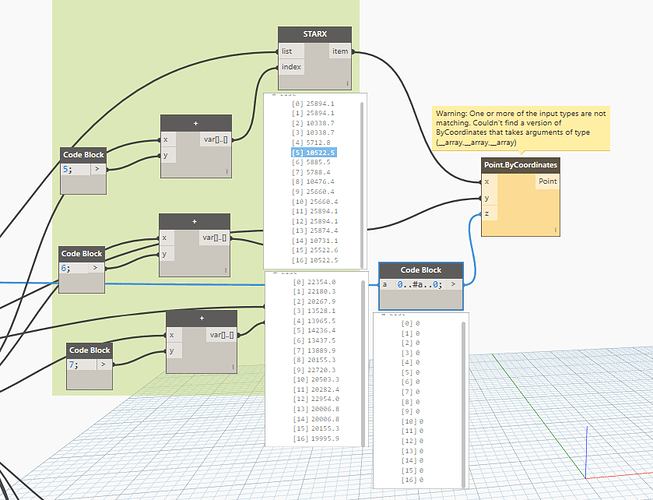The height and width of the screenshot is (500, 653).
Task: Click the 'index' input port on STARX
Action: click(291, 67)
